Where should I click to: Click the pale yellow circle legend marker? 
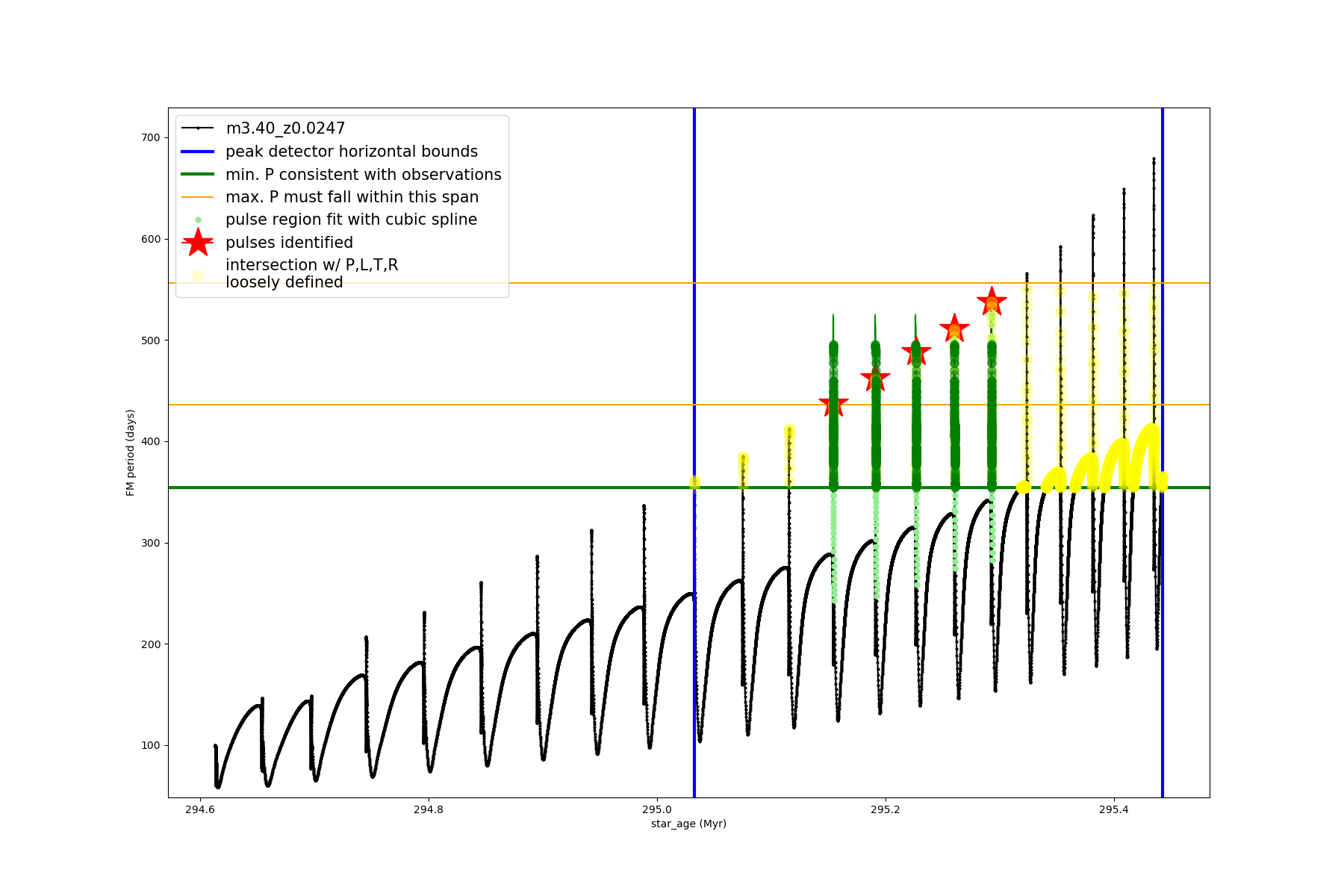pyautogui.click(x=198, y=276)
